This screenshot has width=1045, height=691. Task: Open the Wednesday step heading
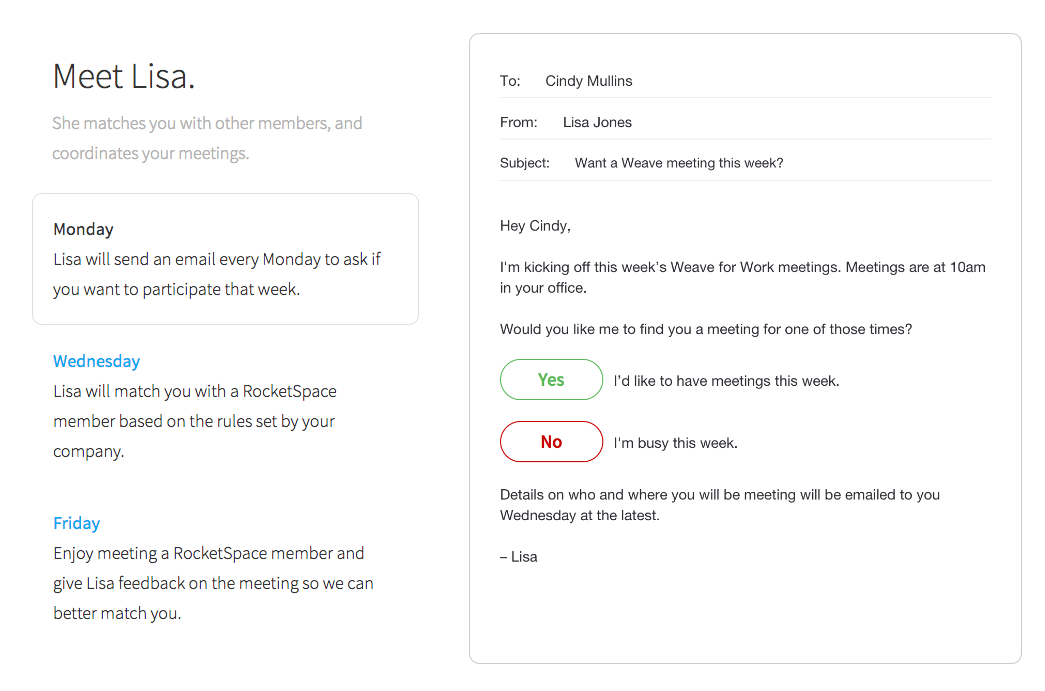[x=97, y=361]
